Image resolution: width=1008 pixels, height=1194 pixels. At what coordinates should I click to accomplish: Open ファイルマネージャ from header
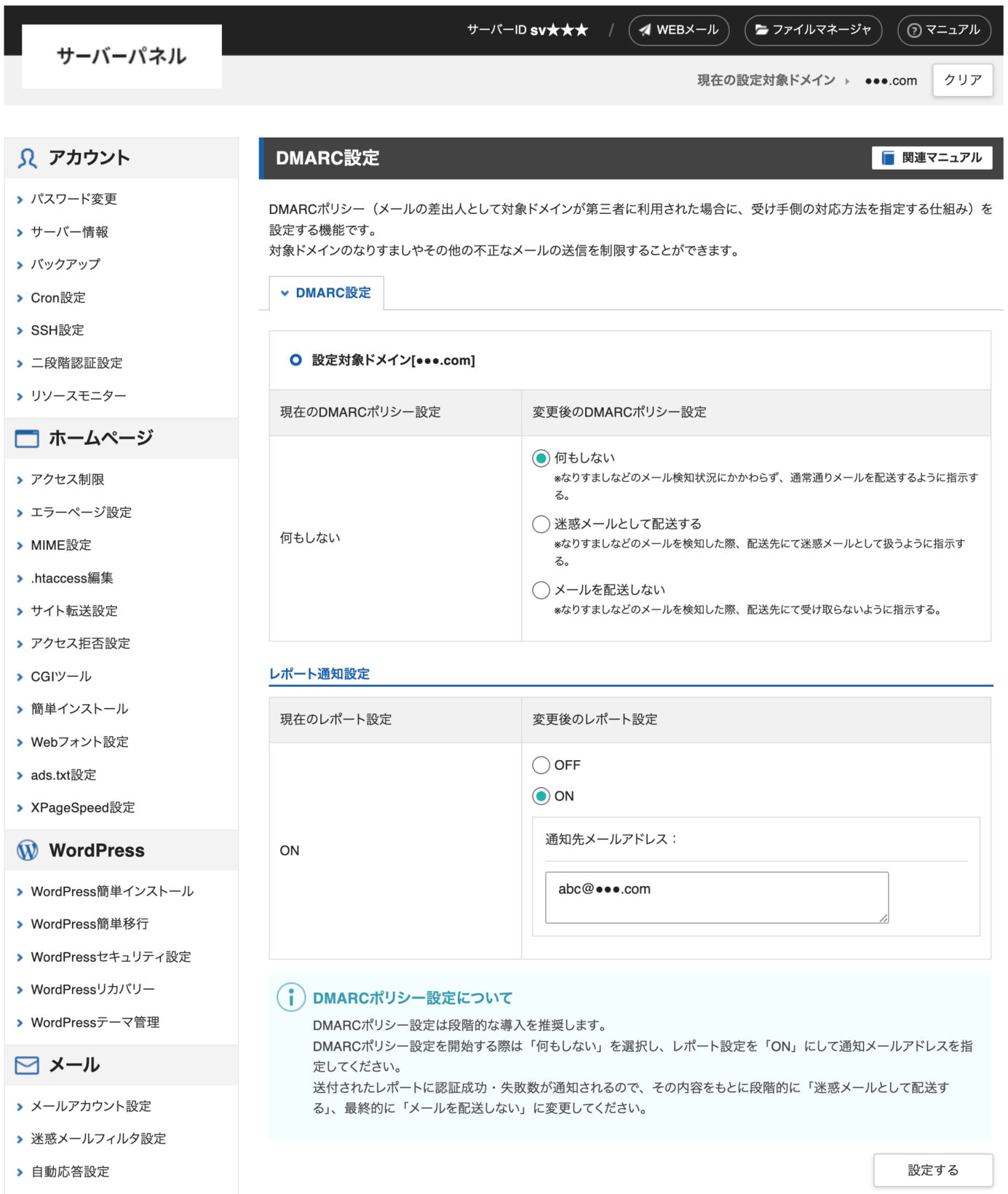point(813,30)
